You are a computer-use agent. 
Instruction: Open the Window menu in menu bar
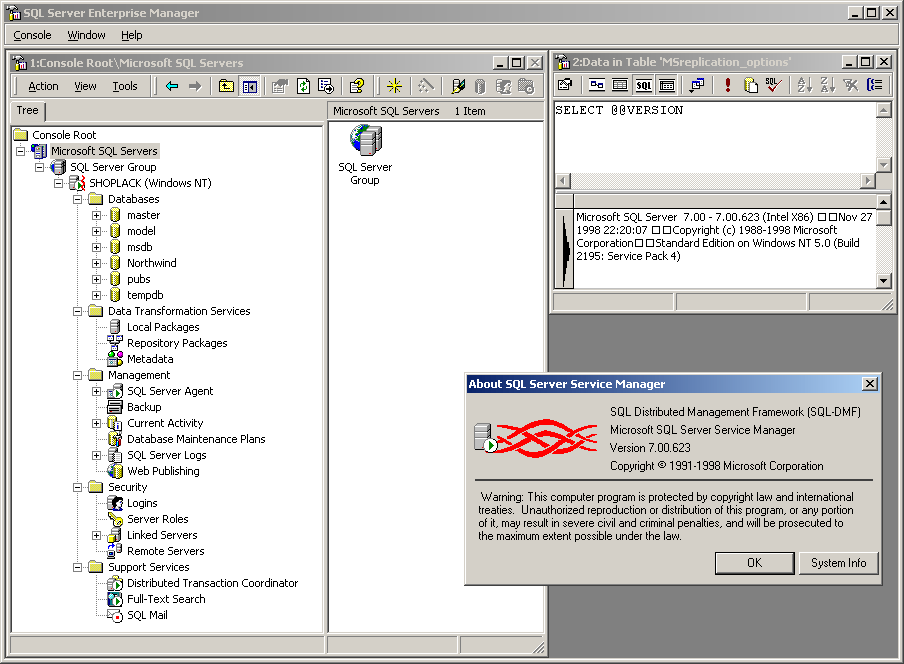(x=86, y=35)
